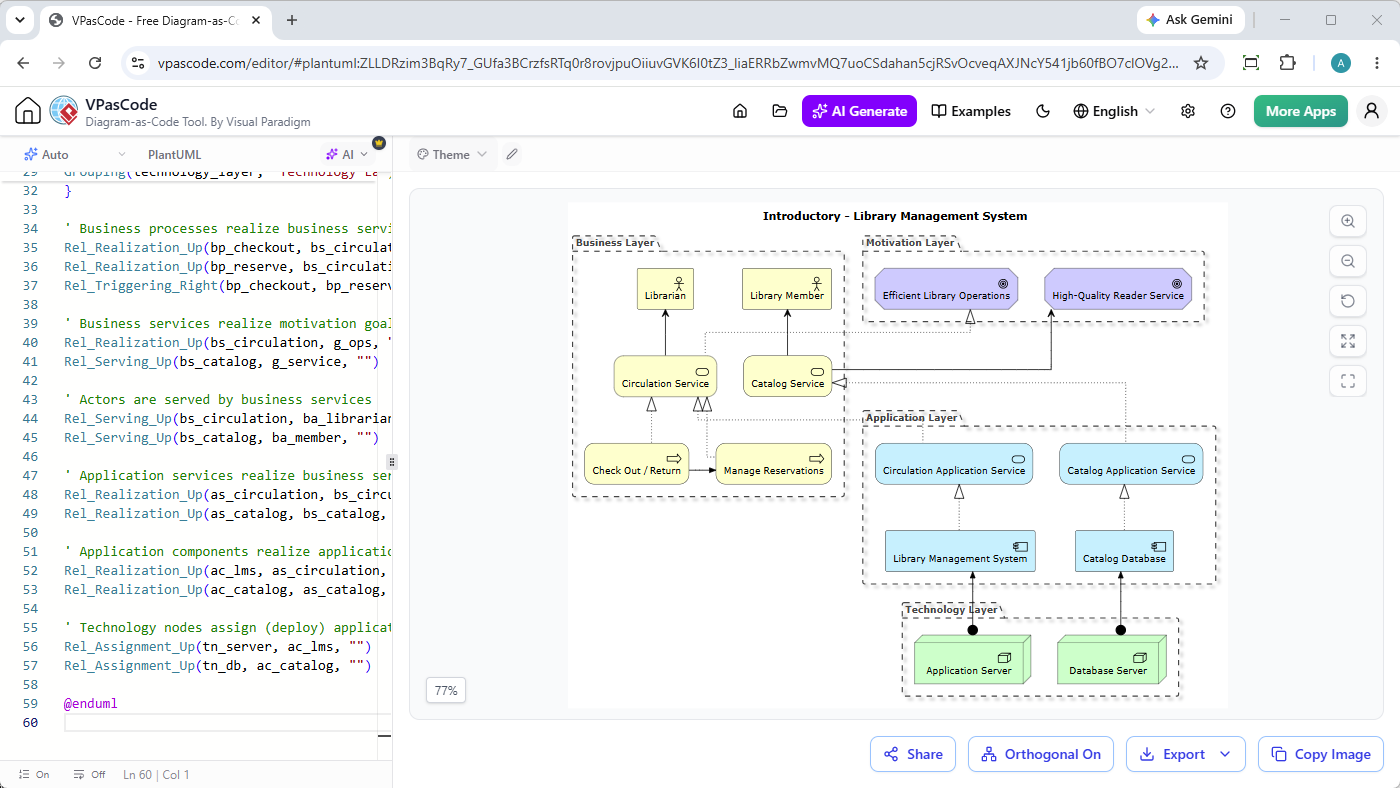This screenshot has height=788, width=1400.
Task: Click the crown premium badge icon
Action: point(379,142)
